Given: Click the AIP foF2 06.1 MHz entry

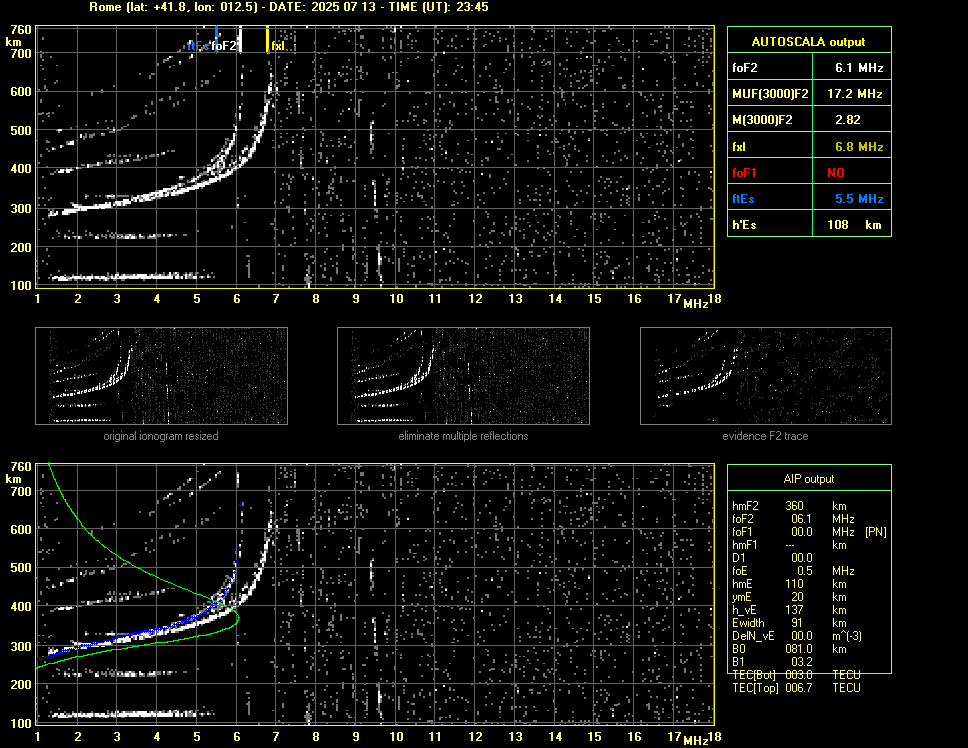Looking at the screenshot, I should [x=793, y=519].
